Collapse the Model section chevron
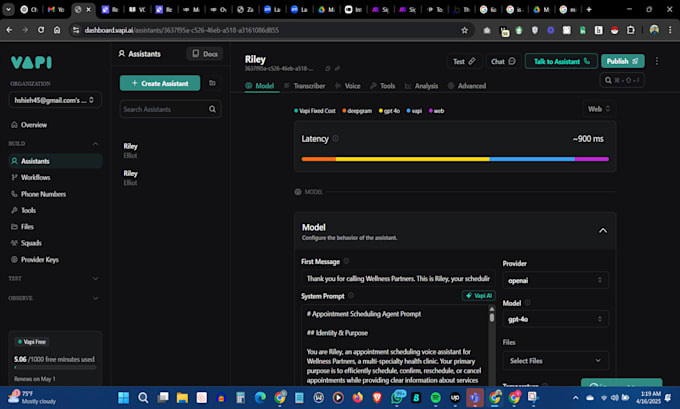The width and height of the screenshot is (680, 409). 602,231
